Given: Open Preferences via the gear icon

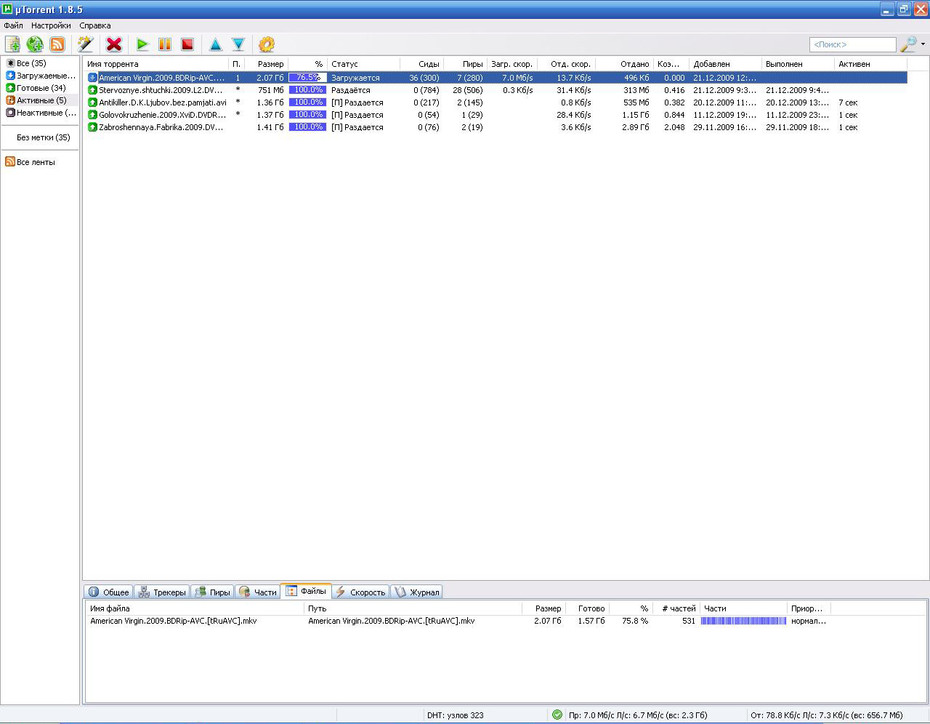Looking at the screenshot, I should pos(267,44).
